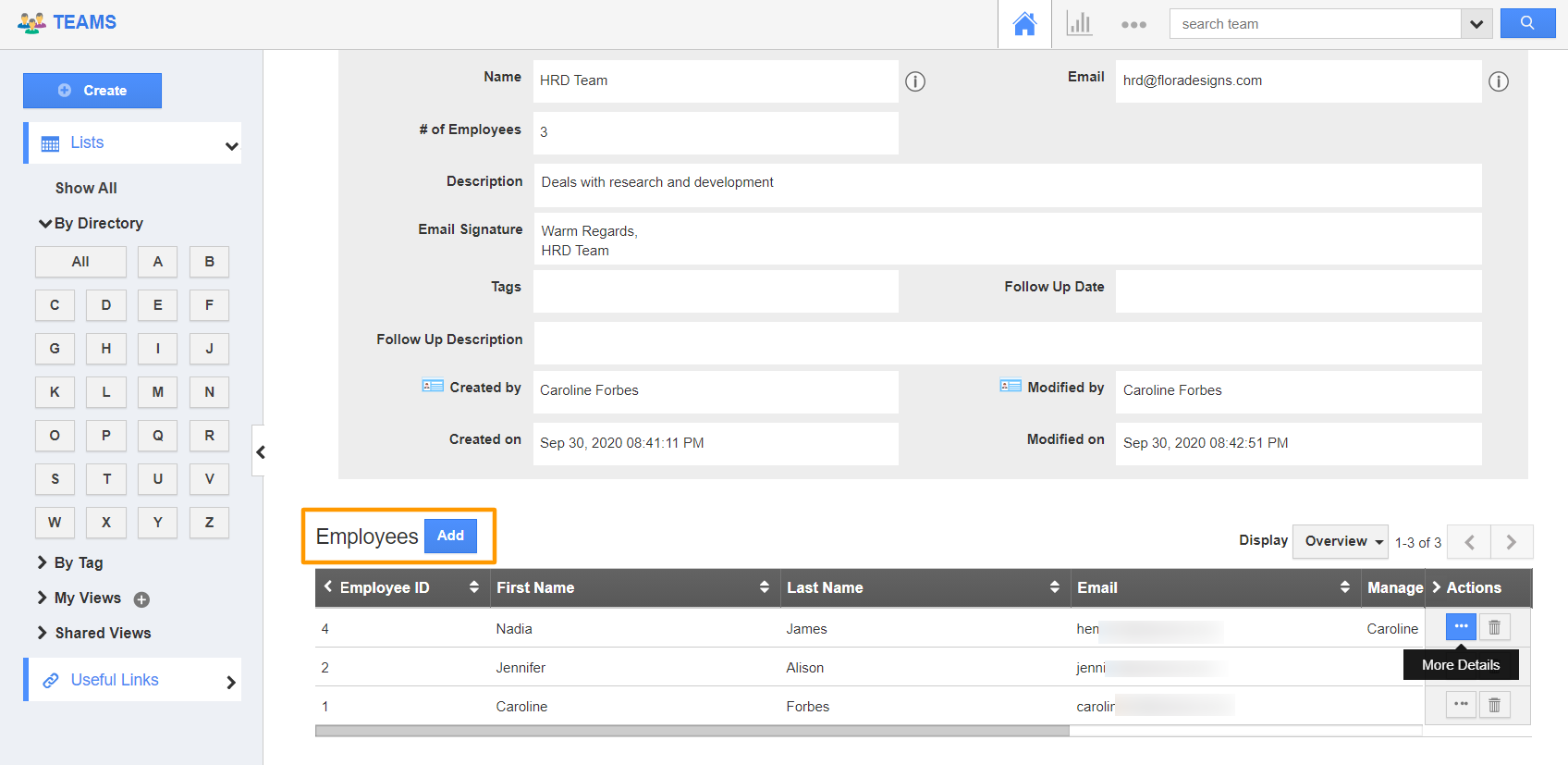Click the Teams app logo icon

click(x=31, y=22)
